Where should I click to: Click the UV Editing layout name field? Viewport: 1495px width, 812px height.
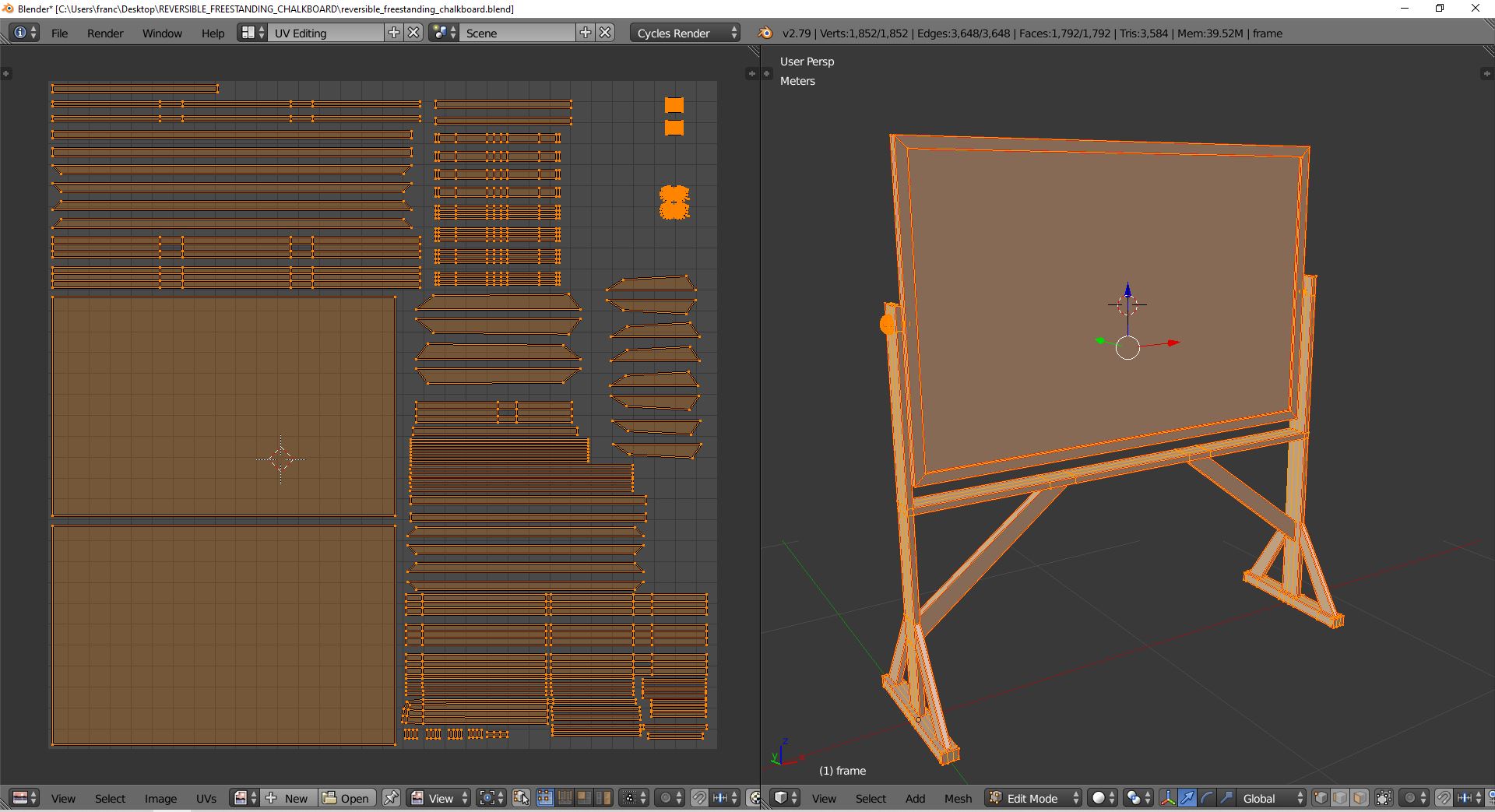[325, 33]
